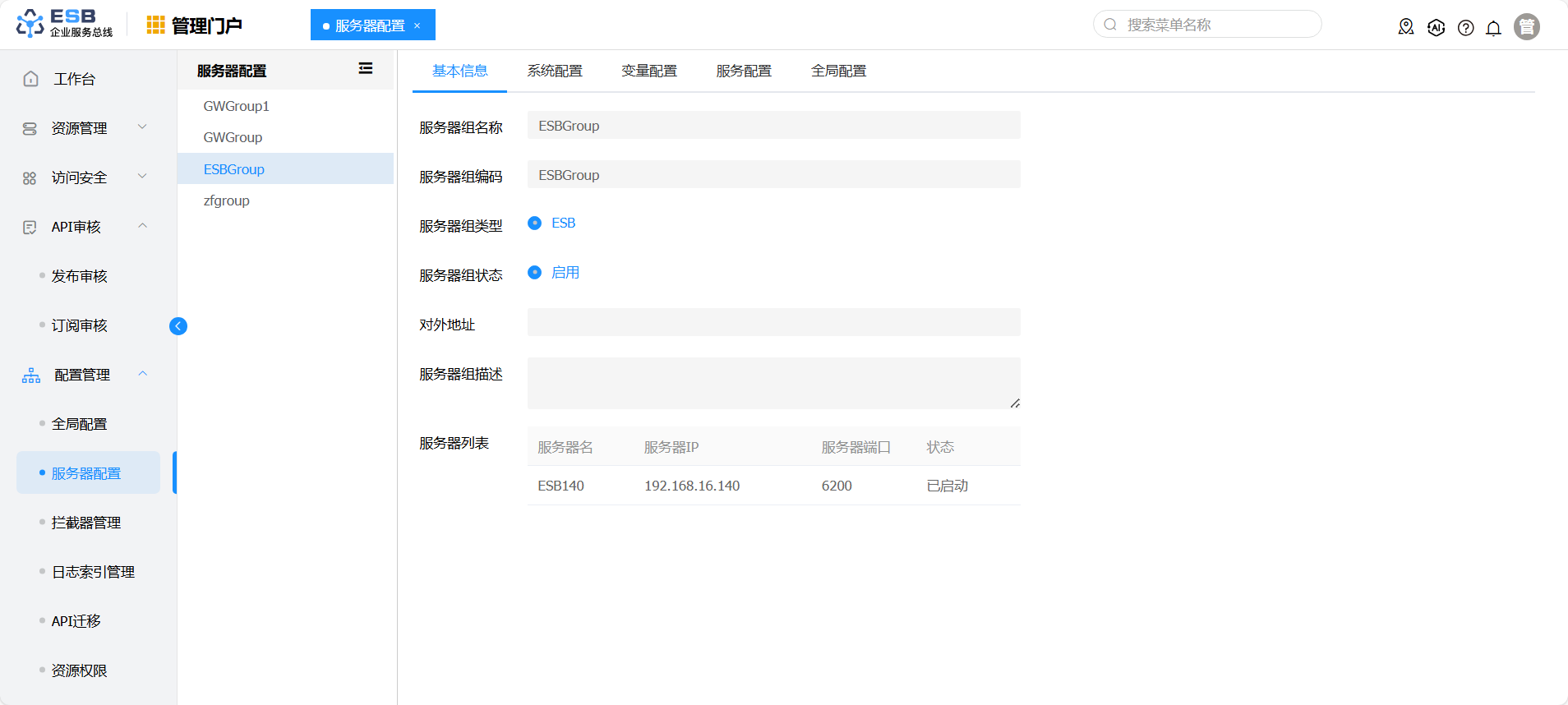Click the user avatar icon
Image resolution: width=1568 pixels, height=705 pixels.
1526,27
